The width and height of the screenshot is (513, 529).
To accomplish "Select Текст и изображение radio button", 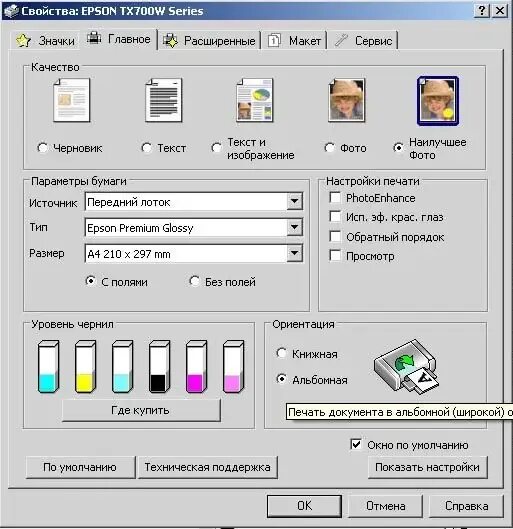I will pyautogui.click(x=216, y=147).
